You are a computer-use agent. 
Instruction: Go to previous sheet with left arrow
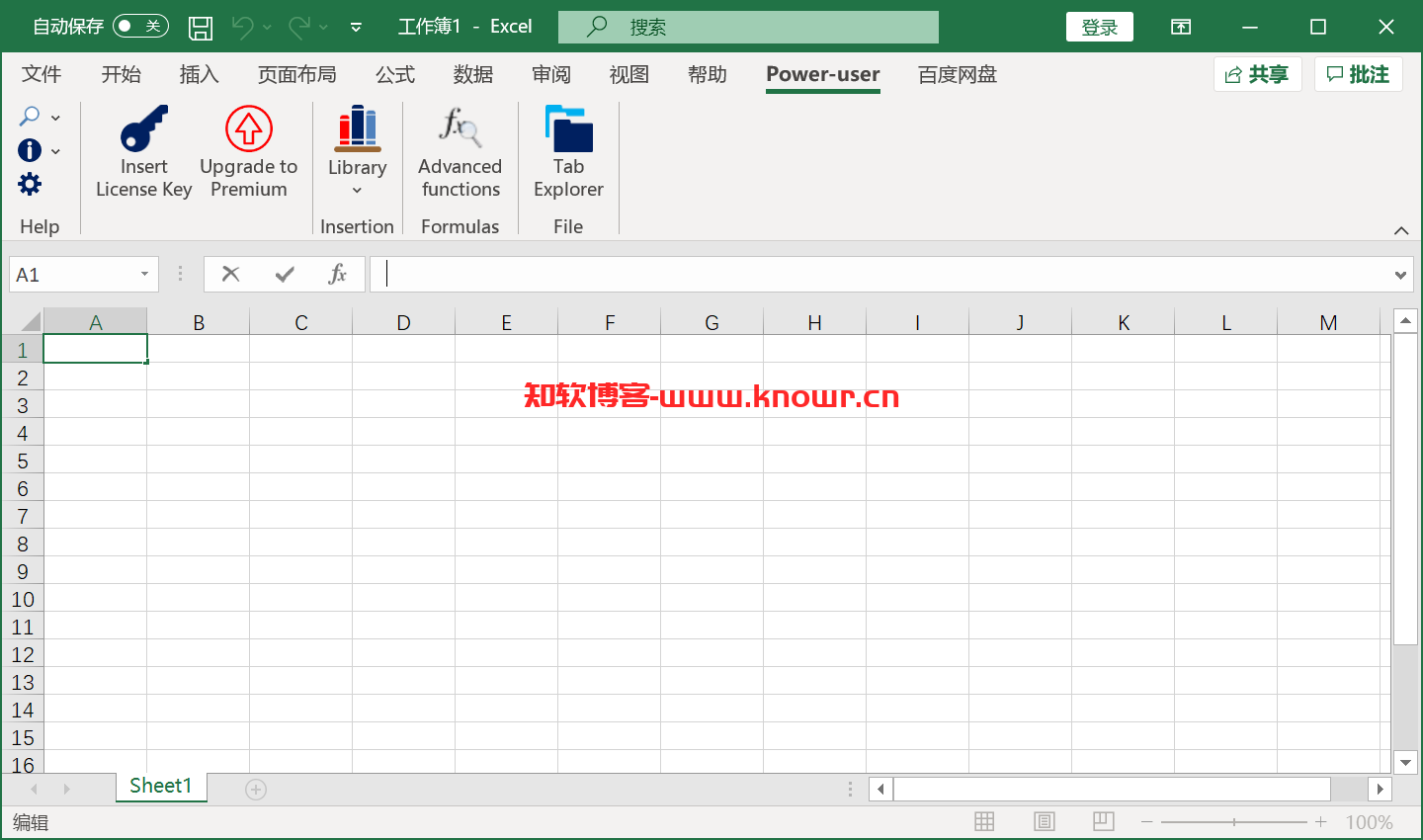(35, 789)
